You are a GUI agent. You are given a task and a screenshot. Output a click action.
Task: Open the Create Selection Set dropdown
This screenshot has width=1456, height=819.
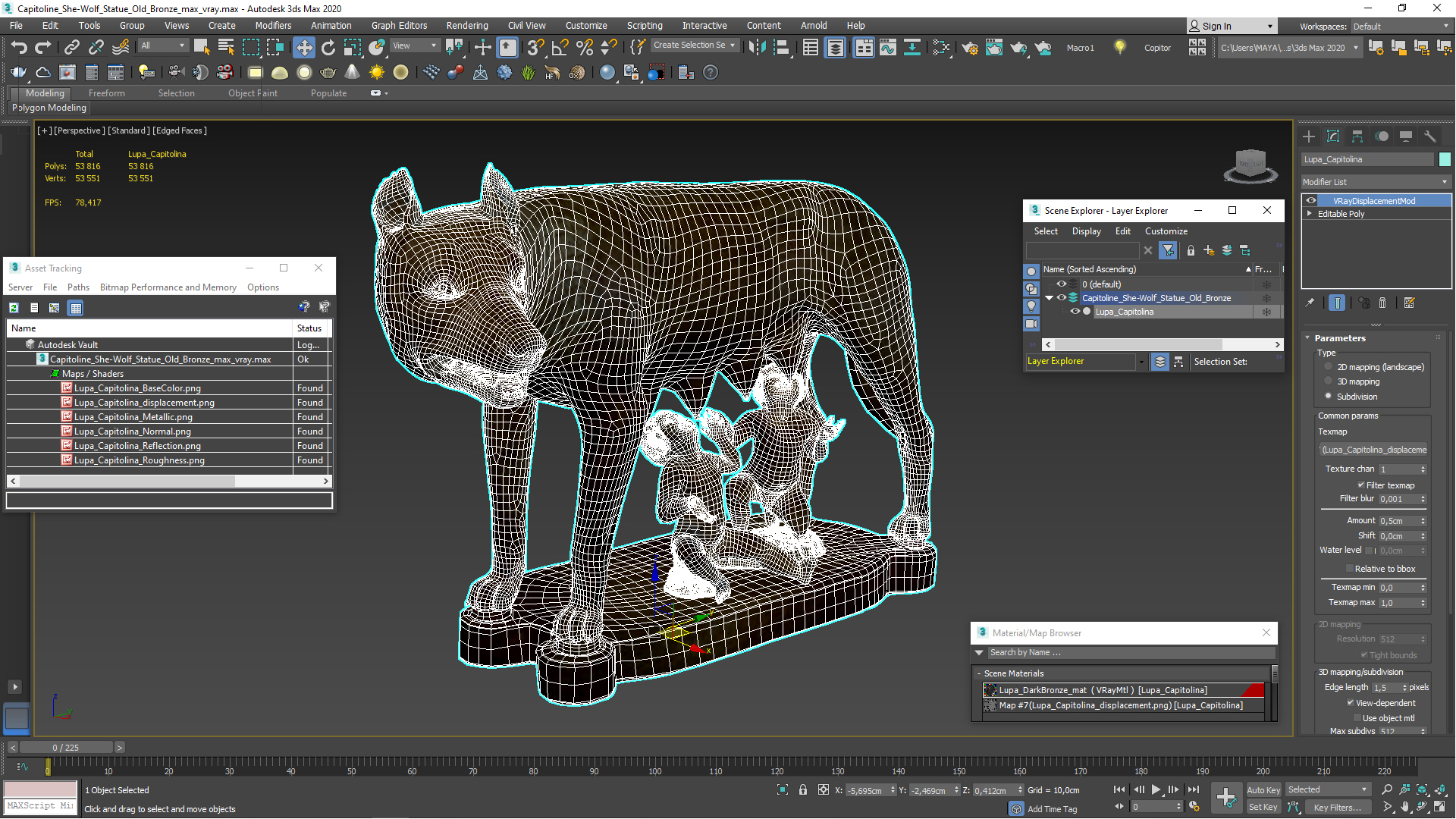(695, 45)
